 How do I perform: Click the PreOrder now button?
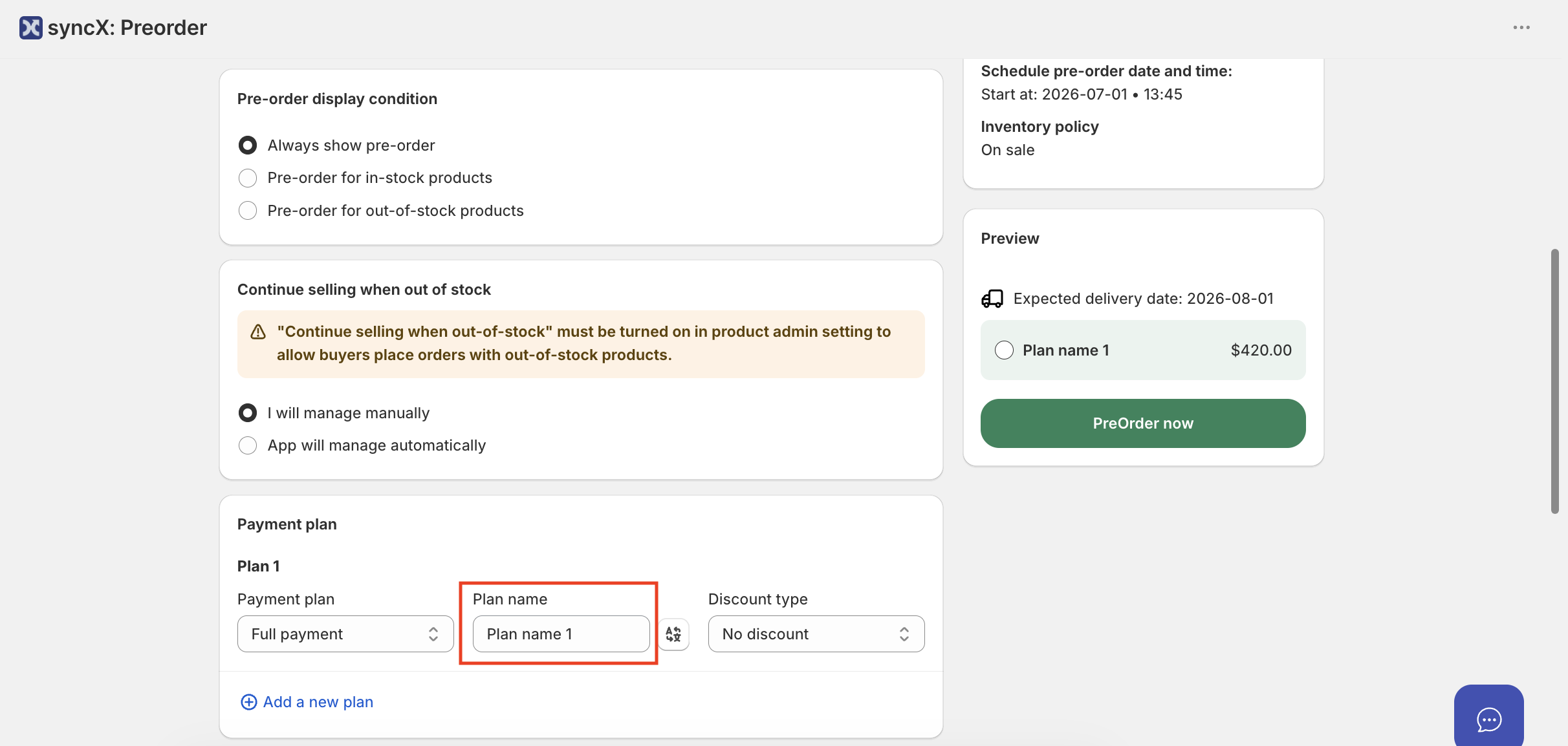[1143, 423]
